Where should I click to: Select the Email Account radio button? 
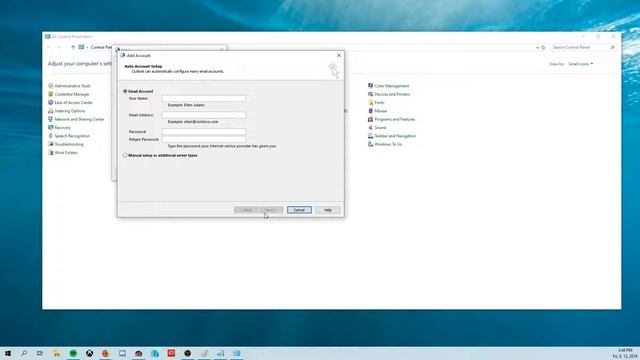pos(125,91)
